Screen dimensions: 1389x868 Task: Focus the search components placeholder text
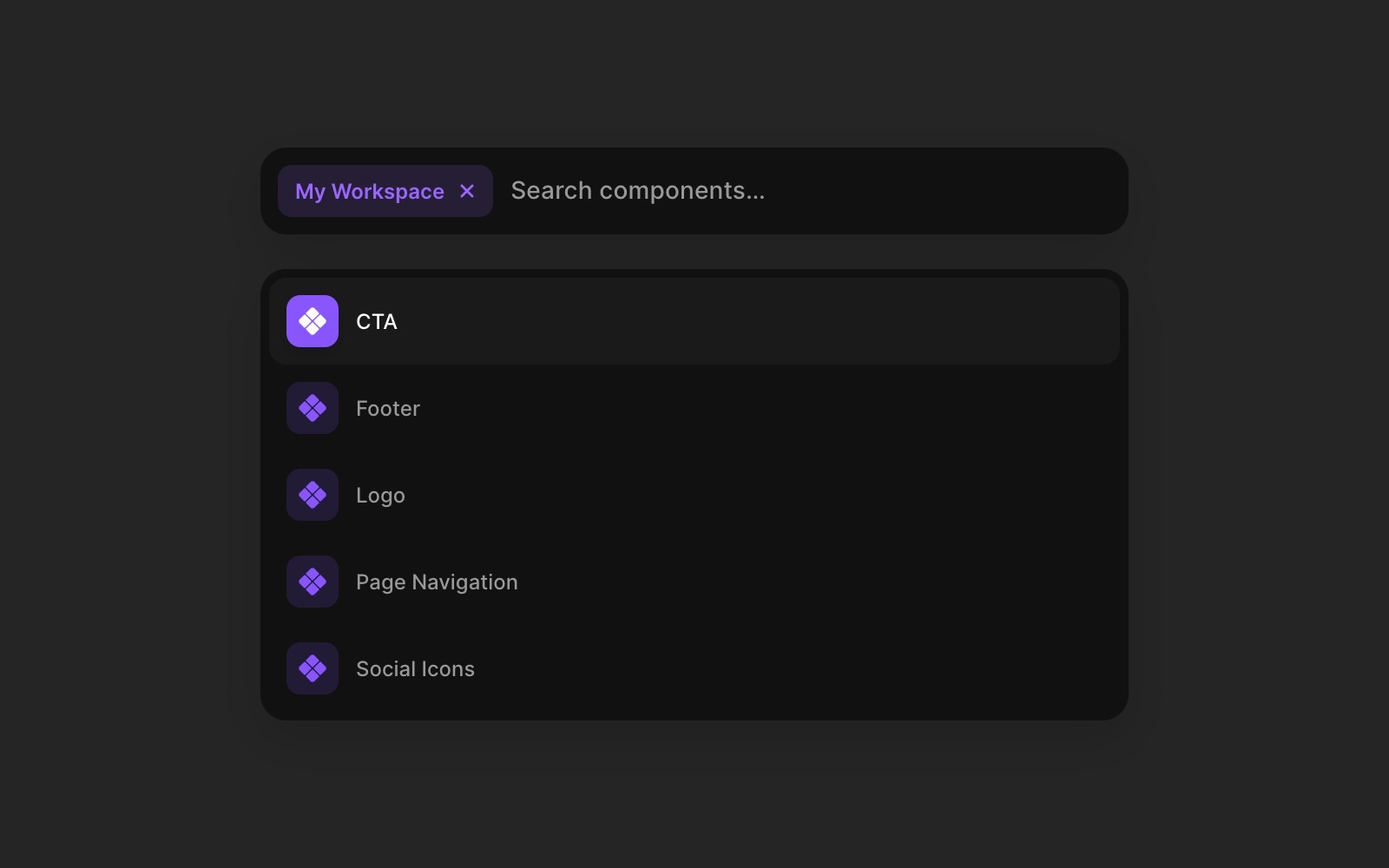[x=638, y=191]
